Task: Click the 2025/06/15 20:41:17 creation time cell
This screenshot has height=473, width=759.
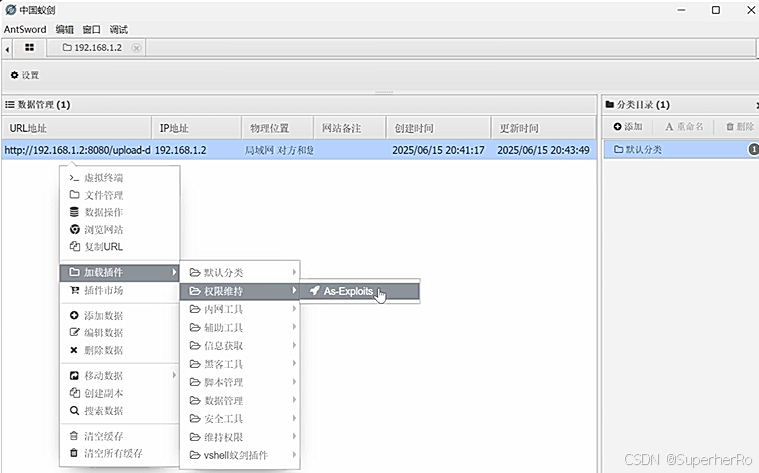Action: 438,150
